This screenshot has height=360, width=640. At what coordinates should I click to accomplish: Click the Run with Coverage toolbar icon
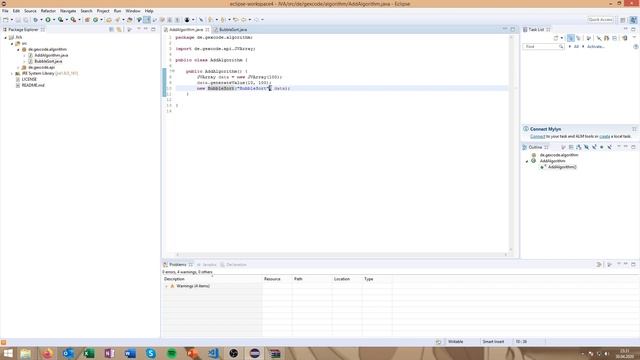pyautogui.click(x=60, y=20)
